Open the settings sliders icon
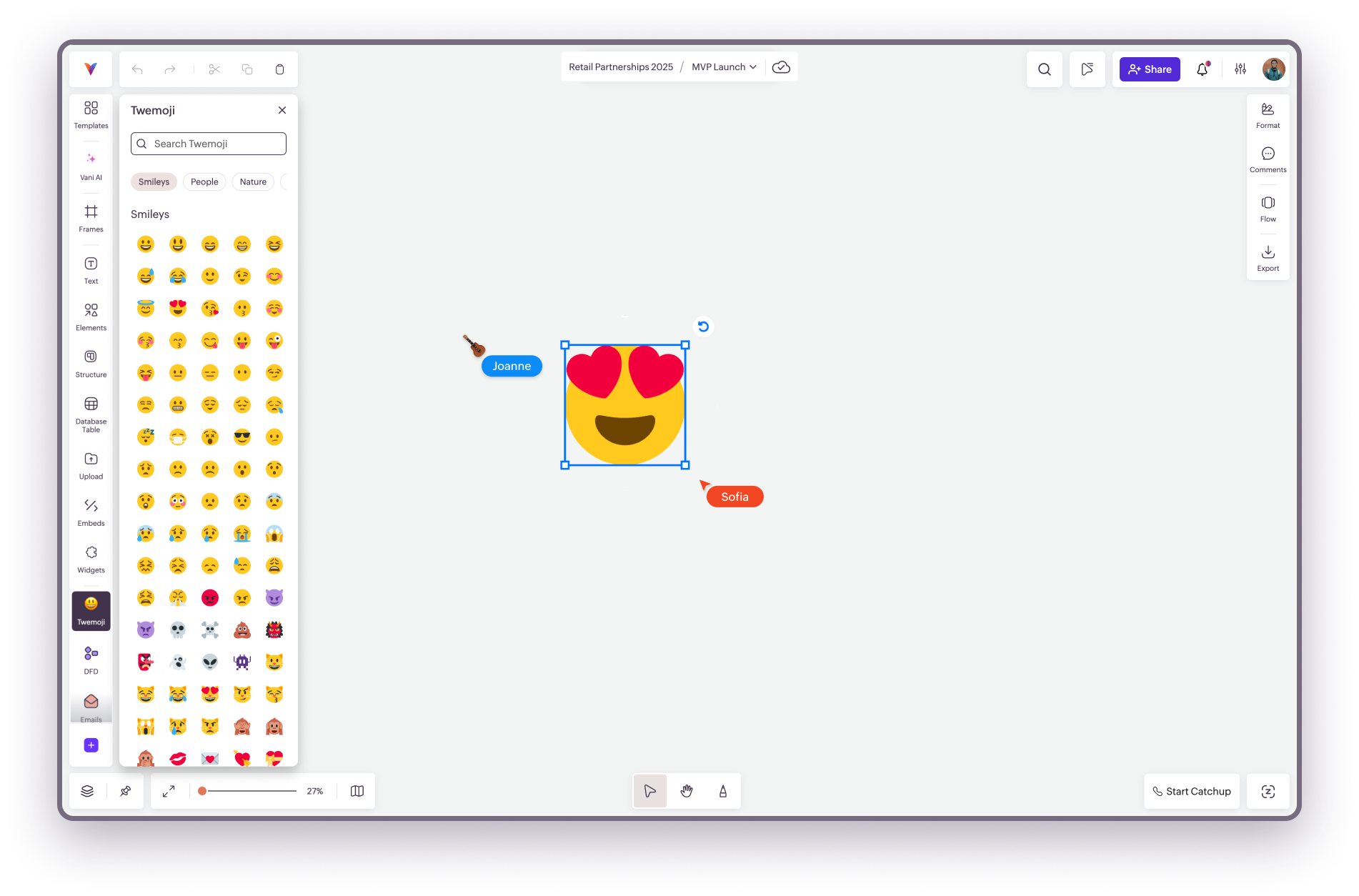Image resolution: width=1359 pixels, height=896 pixels. (1240, 69)
